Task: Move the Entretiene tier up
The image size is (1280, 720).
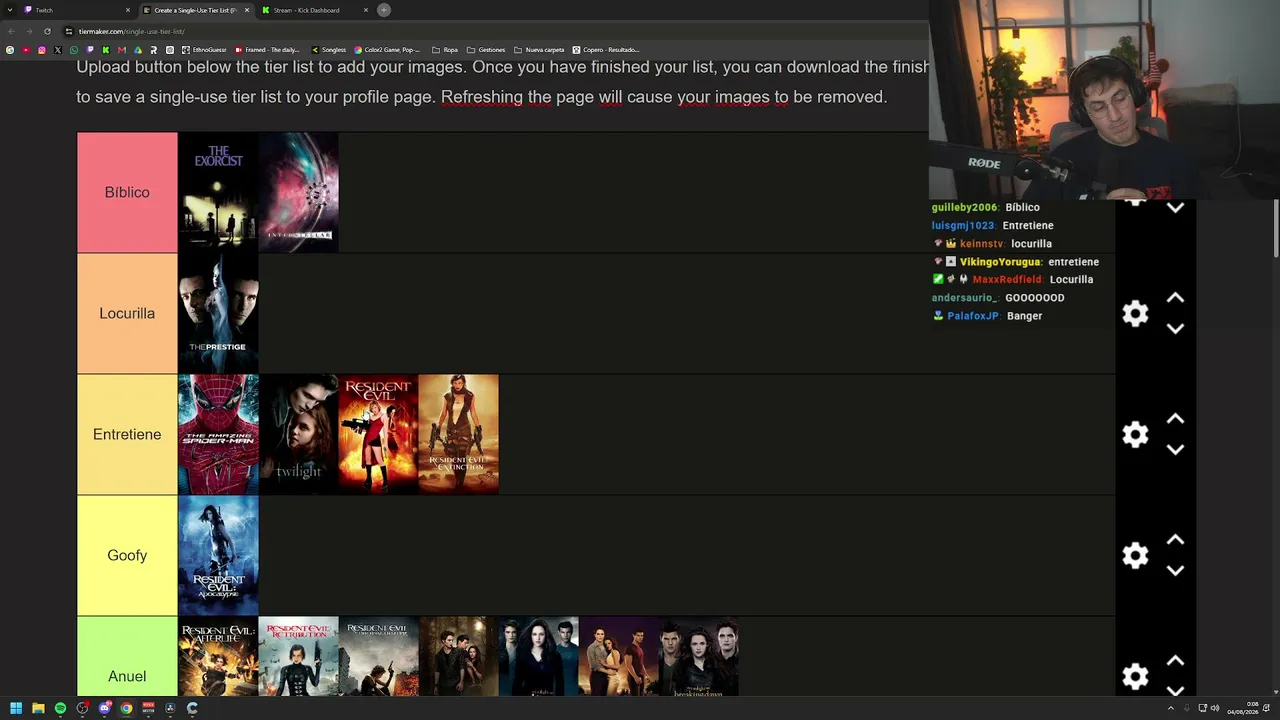Action: (1175, 419)
